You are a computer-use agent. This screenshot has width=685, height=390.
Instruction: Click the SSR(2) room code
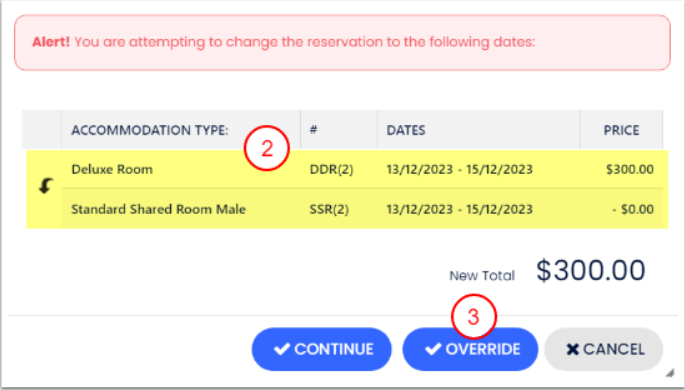(329, 209)
